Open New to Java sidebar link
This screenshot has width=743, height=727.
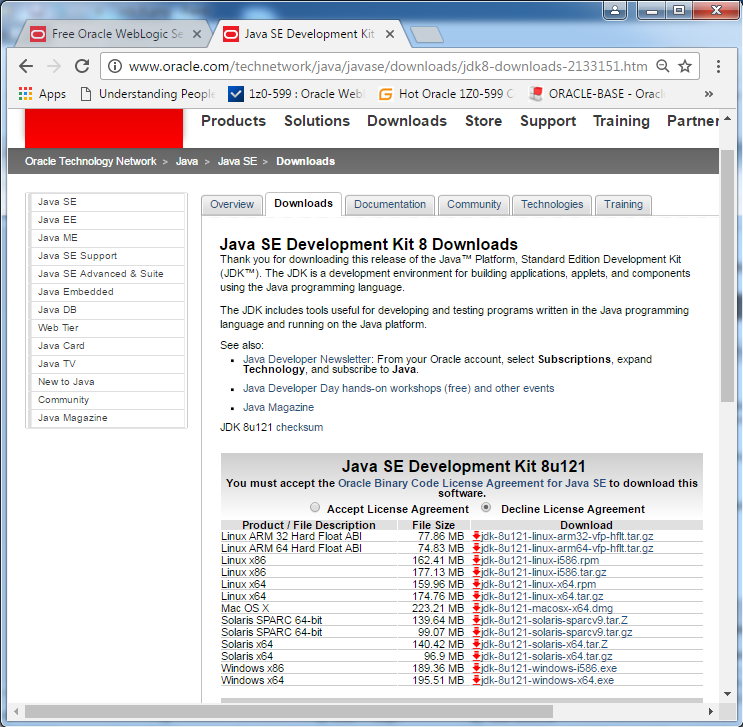pos(108,382)
